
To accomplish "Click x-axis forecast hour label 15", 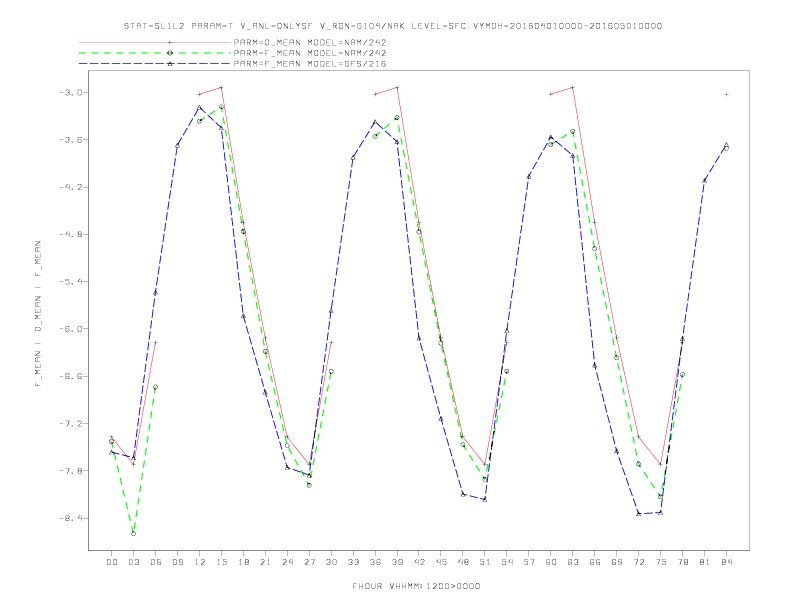I will (x=221, y=562).
